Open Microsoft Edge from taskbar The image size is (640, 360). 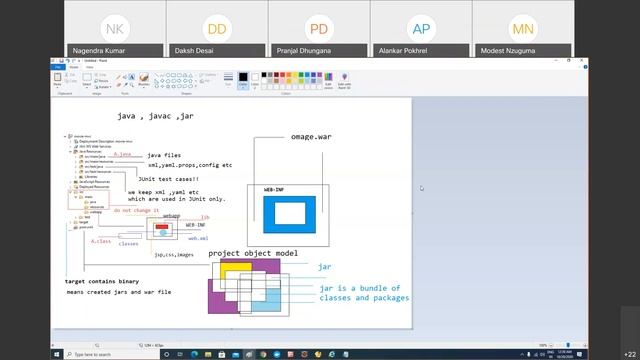[x=194, y=354]
